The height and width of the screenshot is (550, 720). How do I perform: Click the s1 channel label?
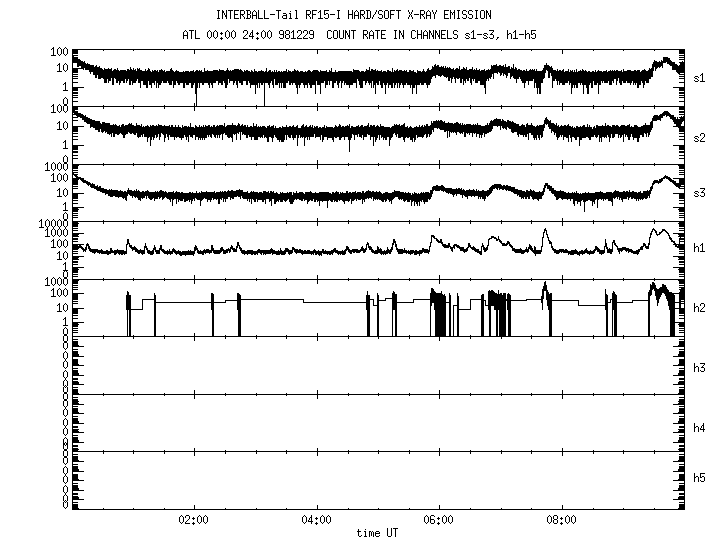[699, 77]
